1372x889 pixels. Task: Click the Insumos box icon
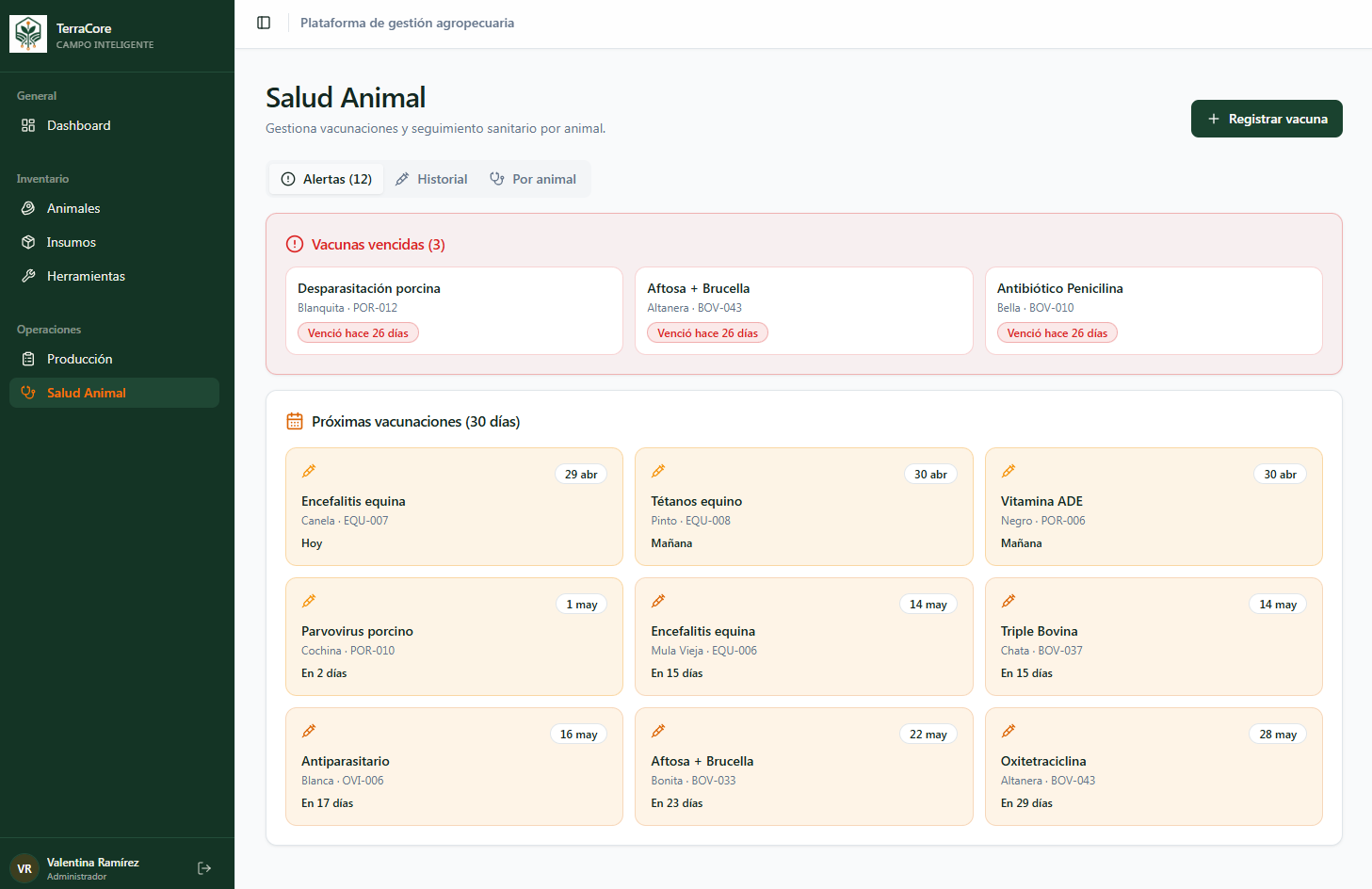click(x=28, y=242)
